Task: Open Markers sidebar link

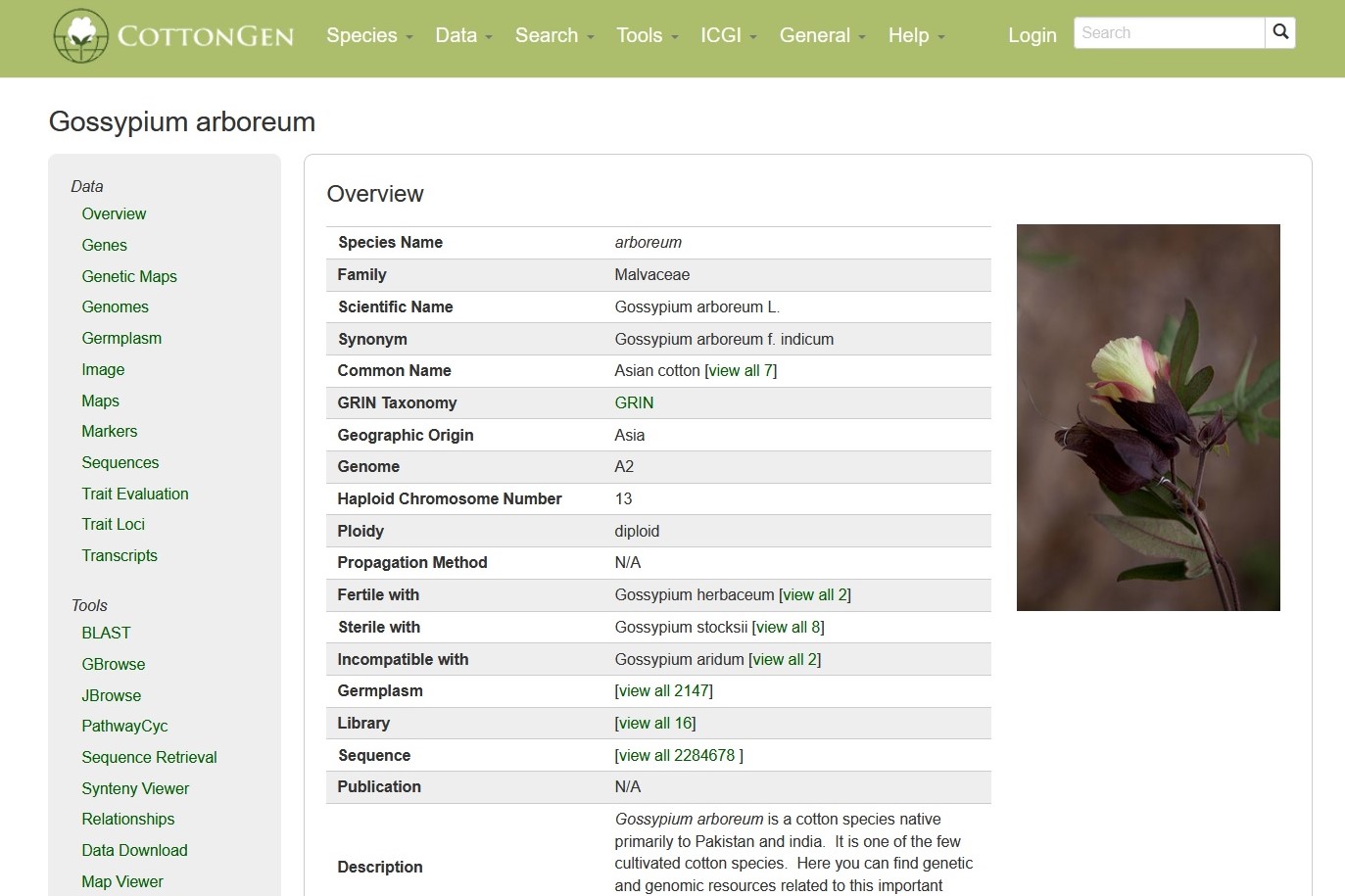Action: [110, 431]
